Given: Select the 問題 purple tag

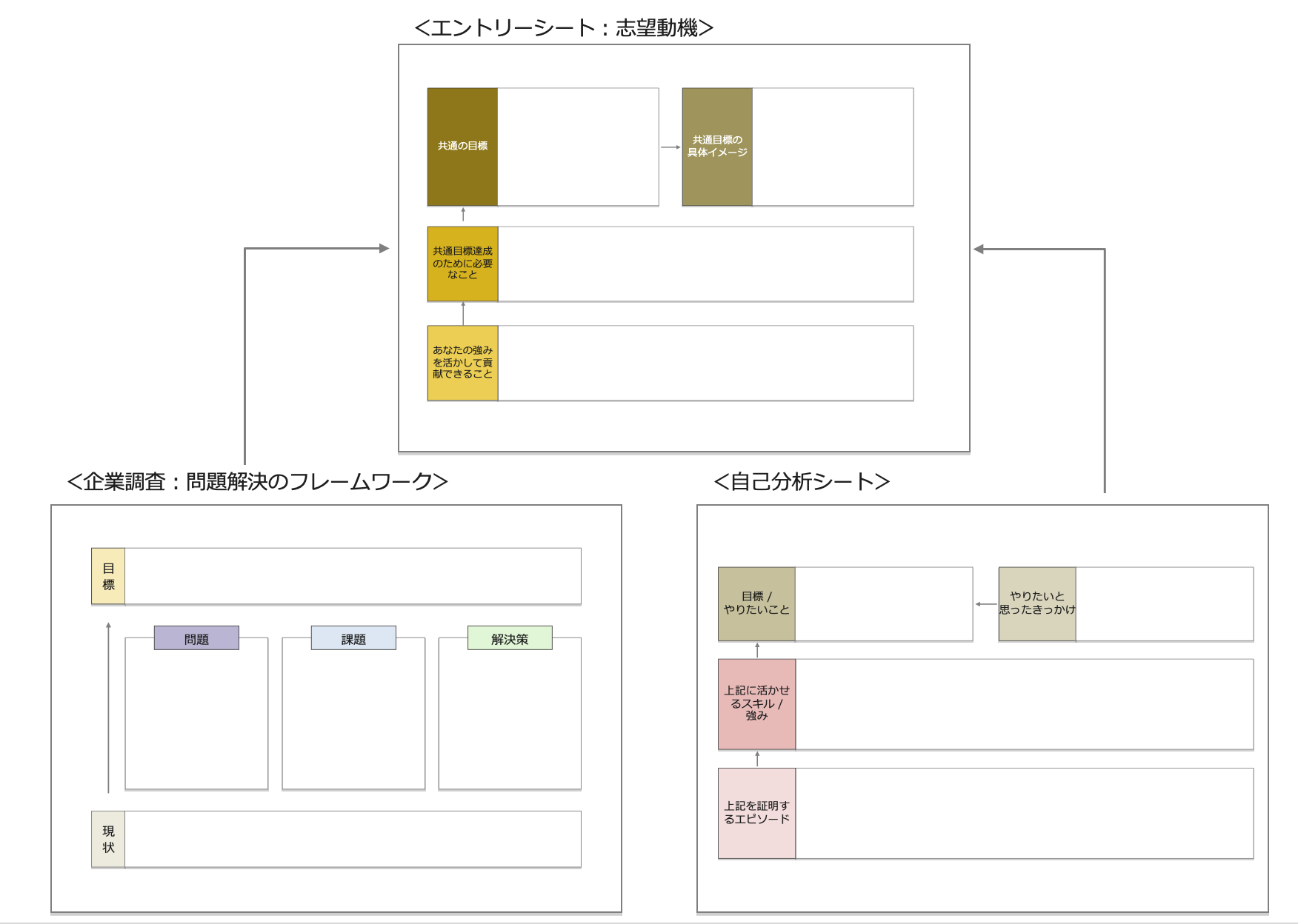Looking at the screenshot, I should [x=196, y=638].
